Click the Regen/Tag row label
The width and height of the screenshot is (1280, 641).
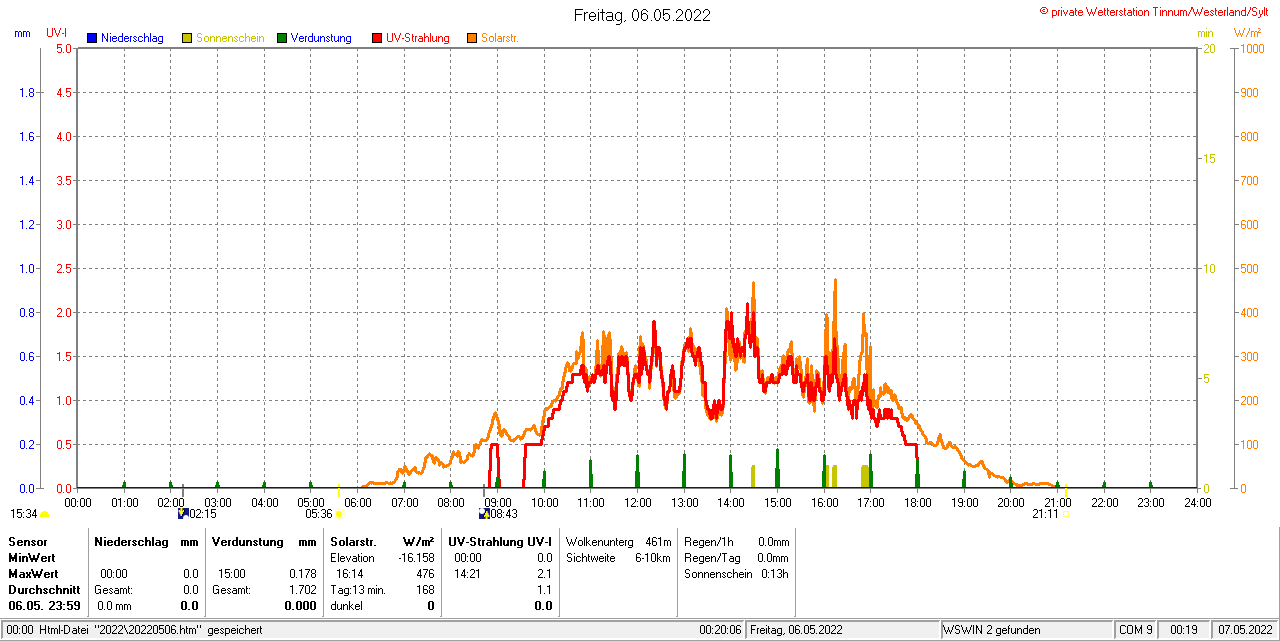(x=710, y=558)
